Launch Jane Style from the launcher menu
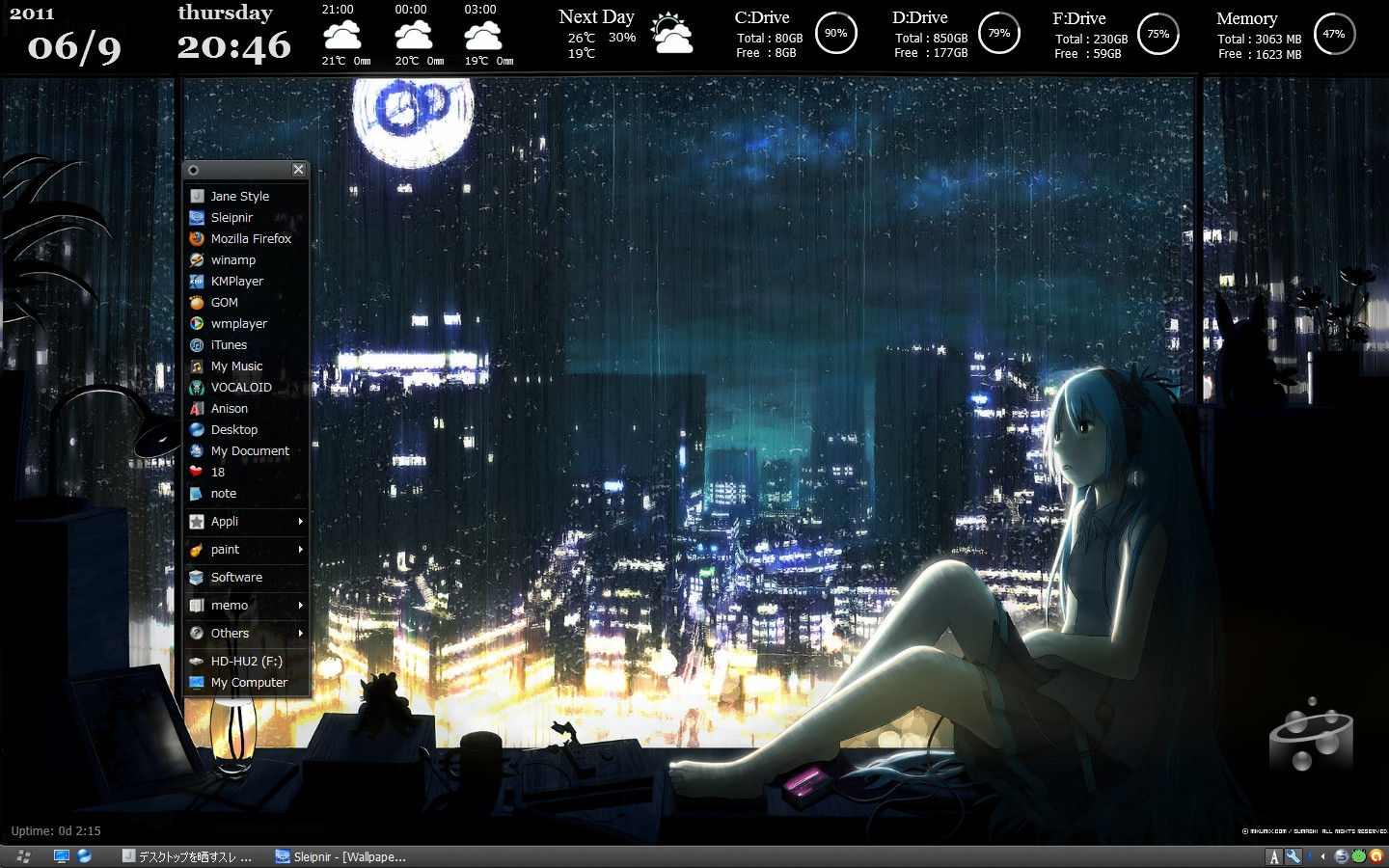Screen dimensions: 1389x868 click(x=246, y=196)
